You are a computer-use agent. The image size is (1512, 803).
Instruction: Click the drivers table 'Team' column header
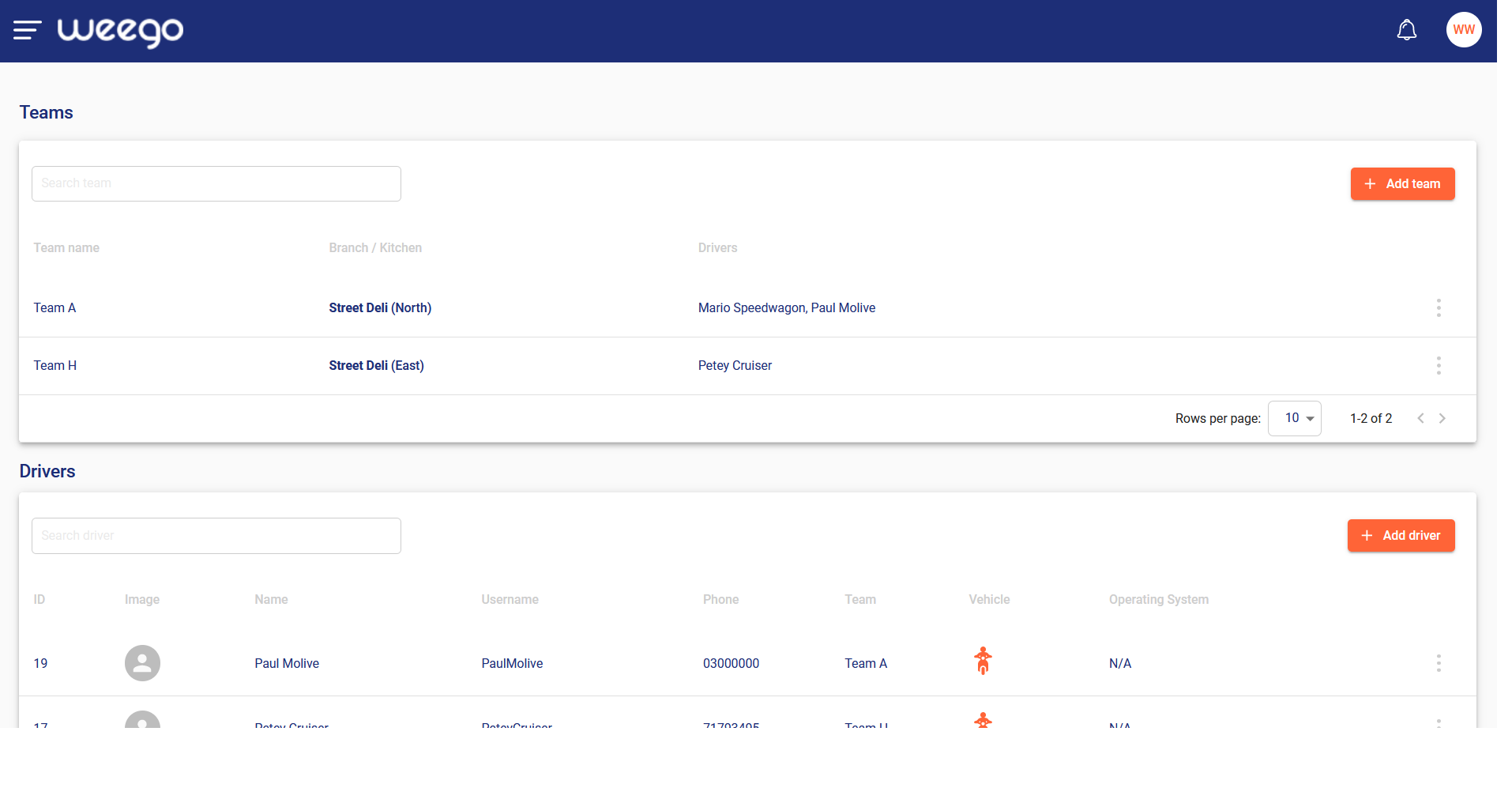860,600
